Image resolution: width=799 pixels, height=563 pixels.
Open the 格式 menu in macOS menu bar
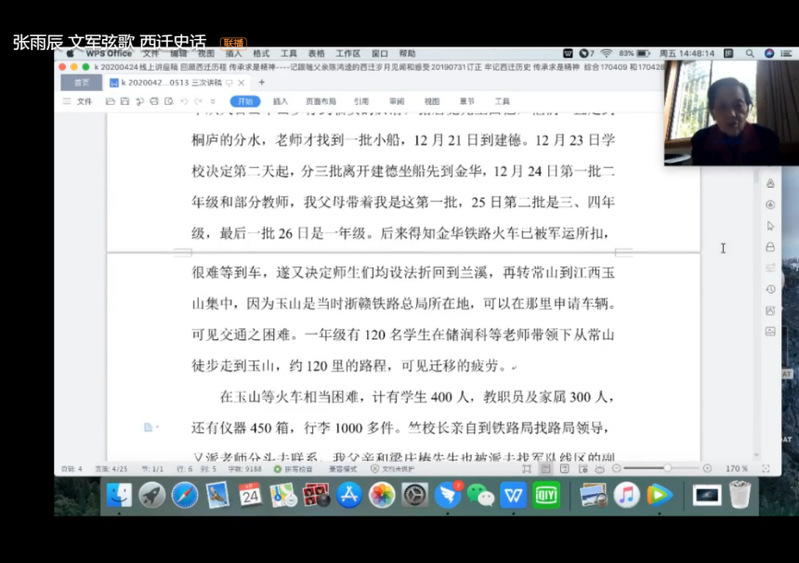pos(261,53)
